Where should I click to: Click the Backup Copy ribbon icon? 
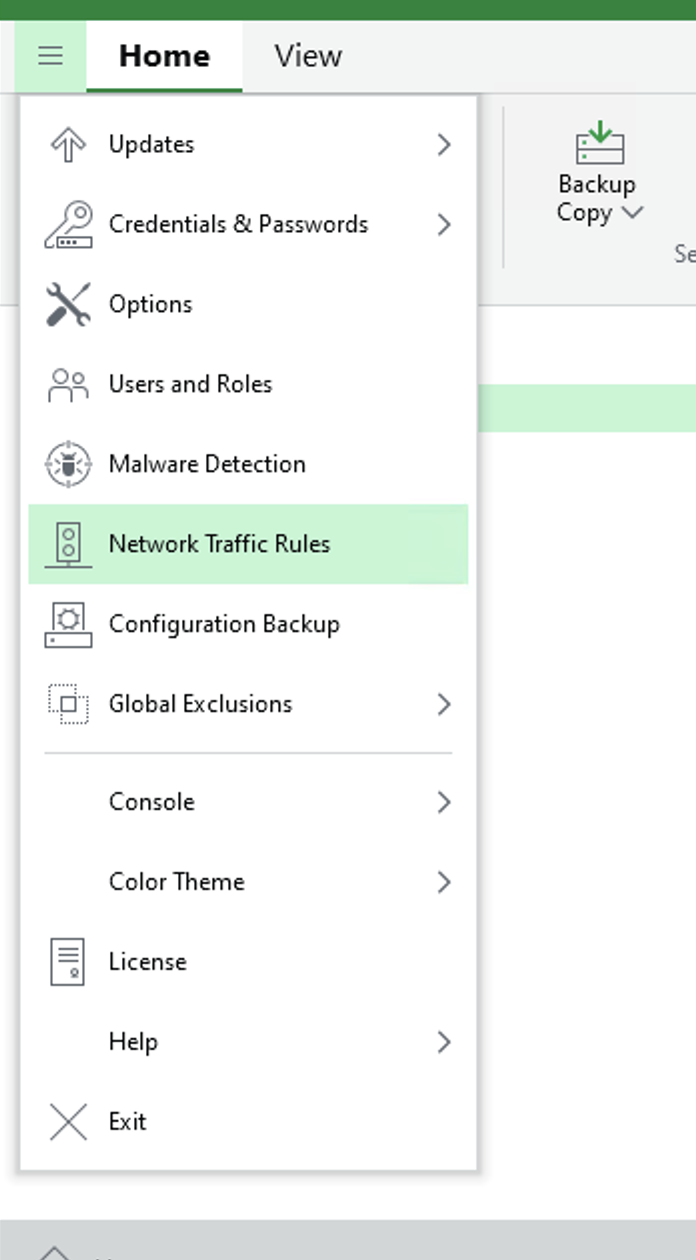pos(600,143)
